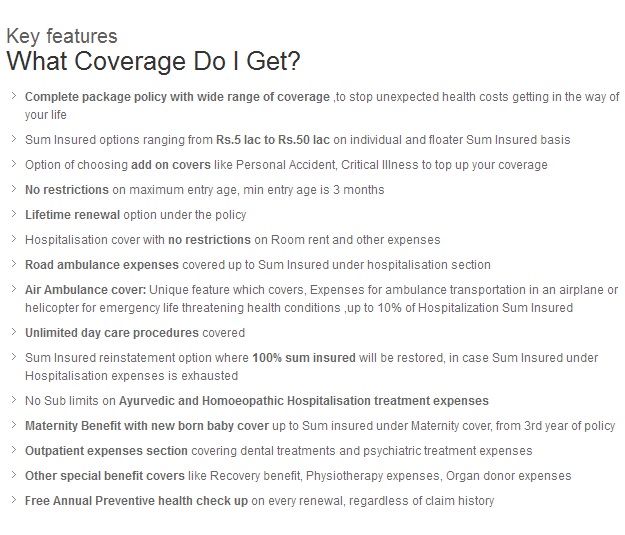Click the chevron bullet next to Free Annual Preventive
Viewport: 625px width, 535px height.
[14, 500]
